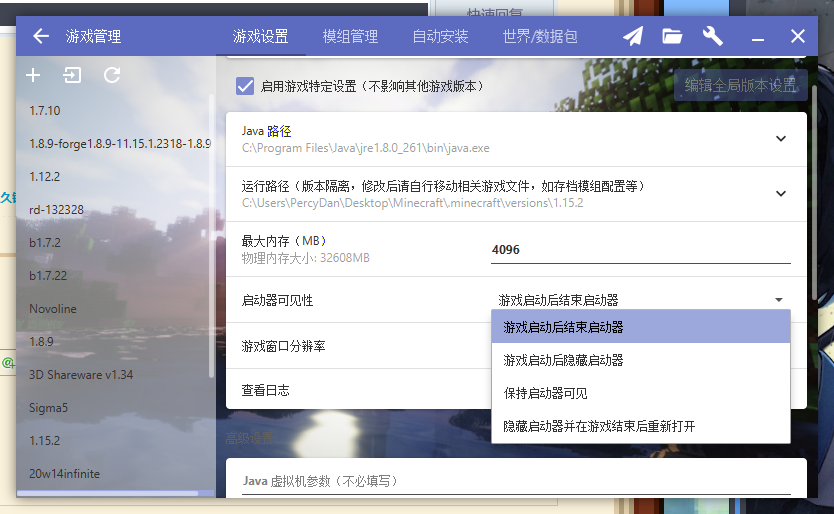Switch to the 模组管理 tab
The height and width of the screenshot is (514, 834).
(x=350, y=36)
